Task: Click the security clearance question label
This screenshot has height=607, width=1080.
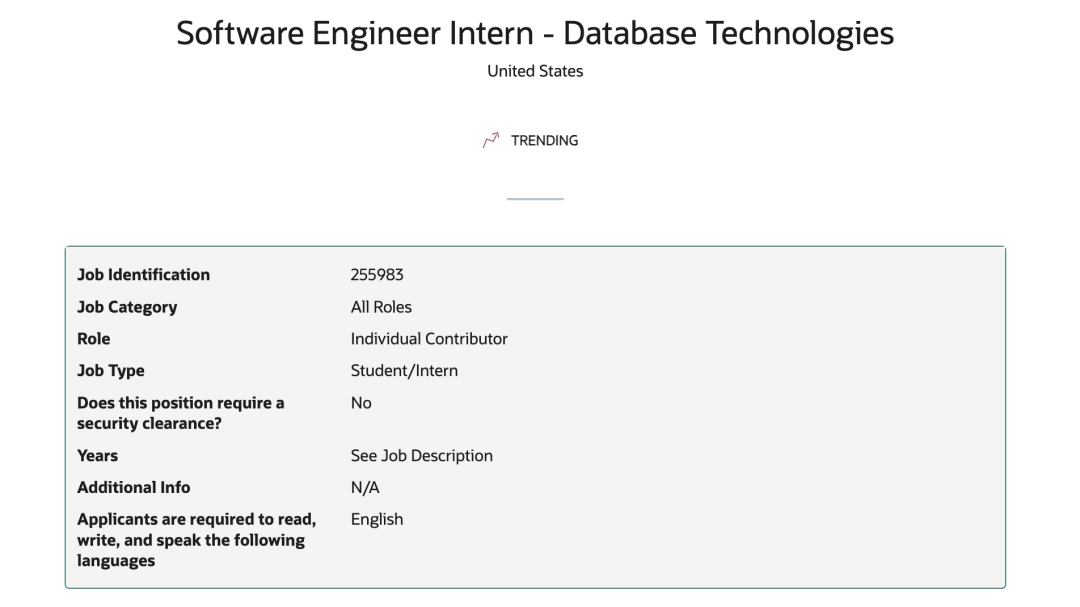Action: [180, 413]
